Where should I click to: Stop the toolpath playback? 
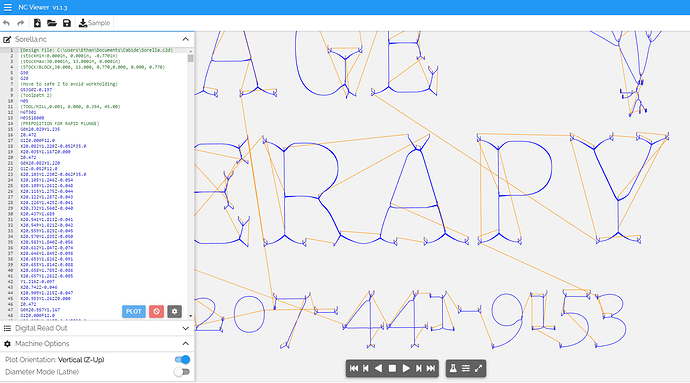pyautogui.click(x=392, y=368)
